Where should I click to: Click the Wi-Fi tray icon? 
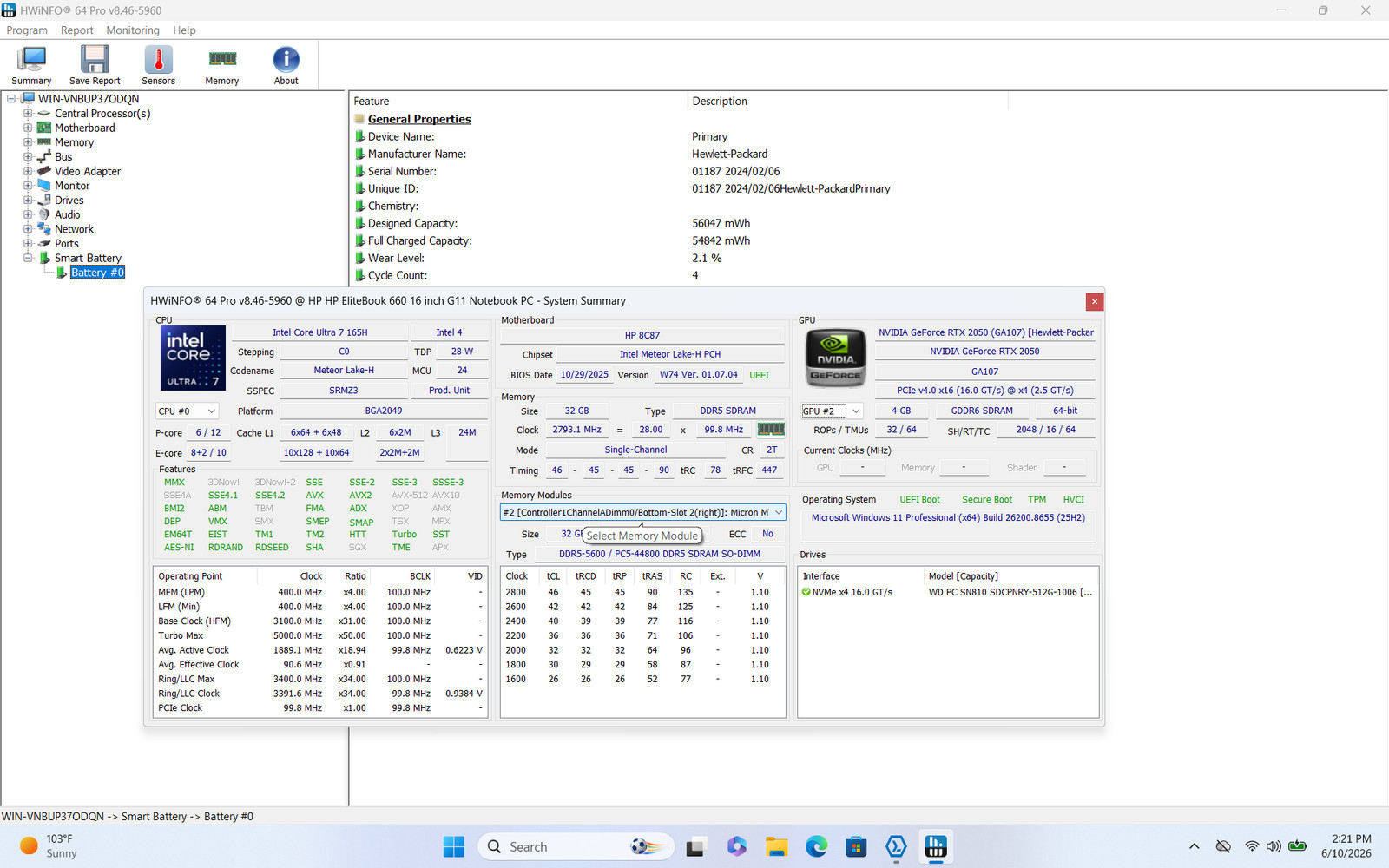1251,846
